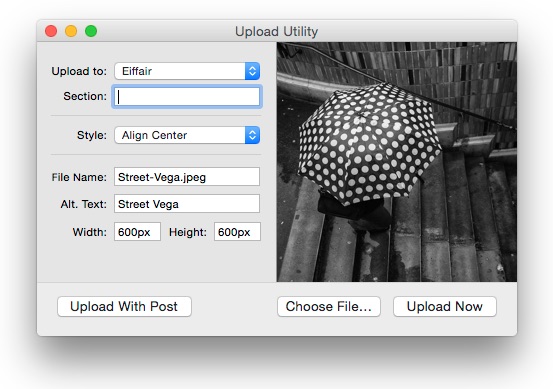Viewport: 553px width, 389px height.
Task: Click the Height: label
Action: click(188, 232)
